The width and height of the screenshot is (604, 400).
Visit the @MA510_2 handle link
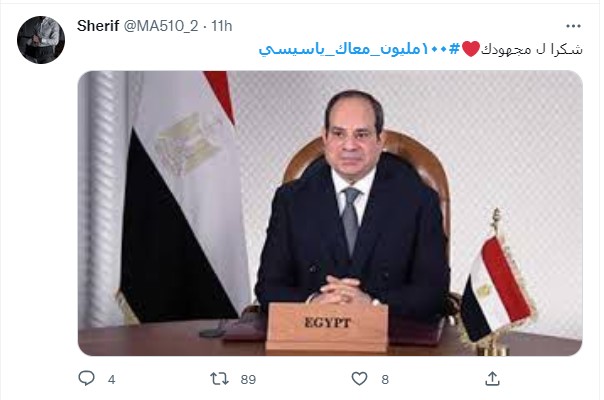161,26
